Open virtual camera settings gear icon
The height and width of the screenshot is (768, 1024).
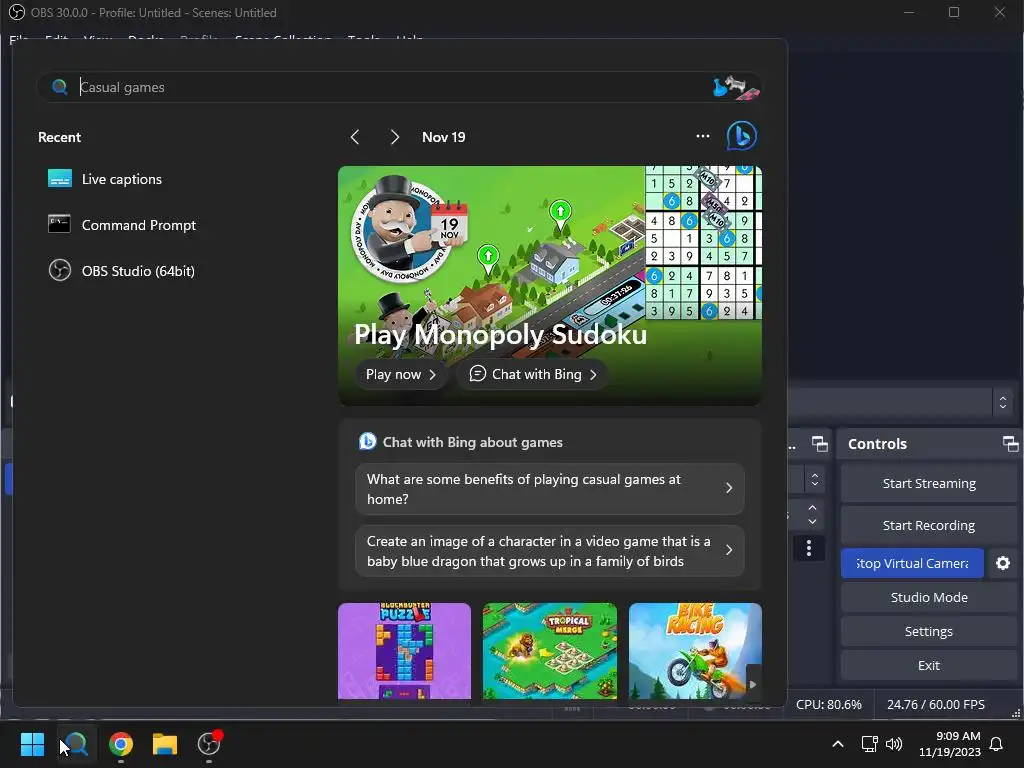point(1003,563)
